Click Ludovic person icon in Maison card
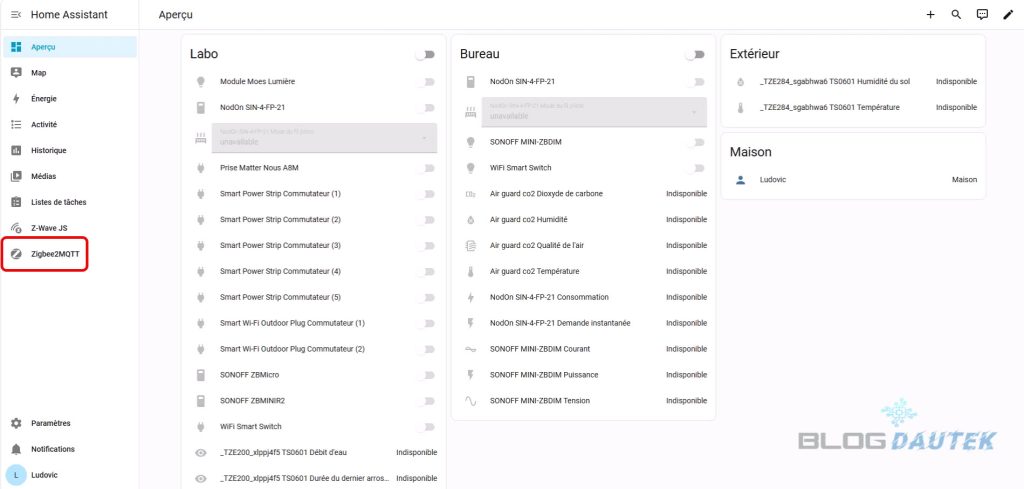This screenshot has width=1024, height=489. tap(740, 180)
